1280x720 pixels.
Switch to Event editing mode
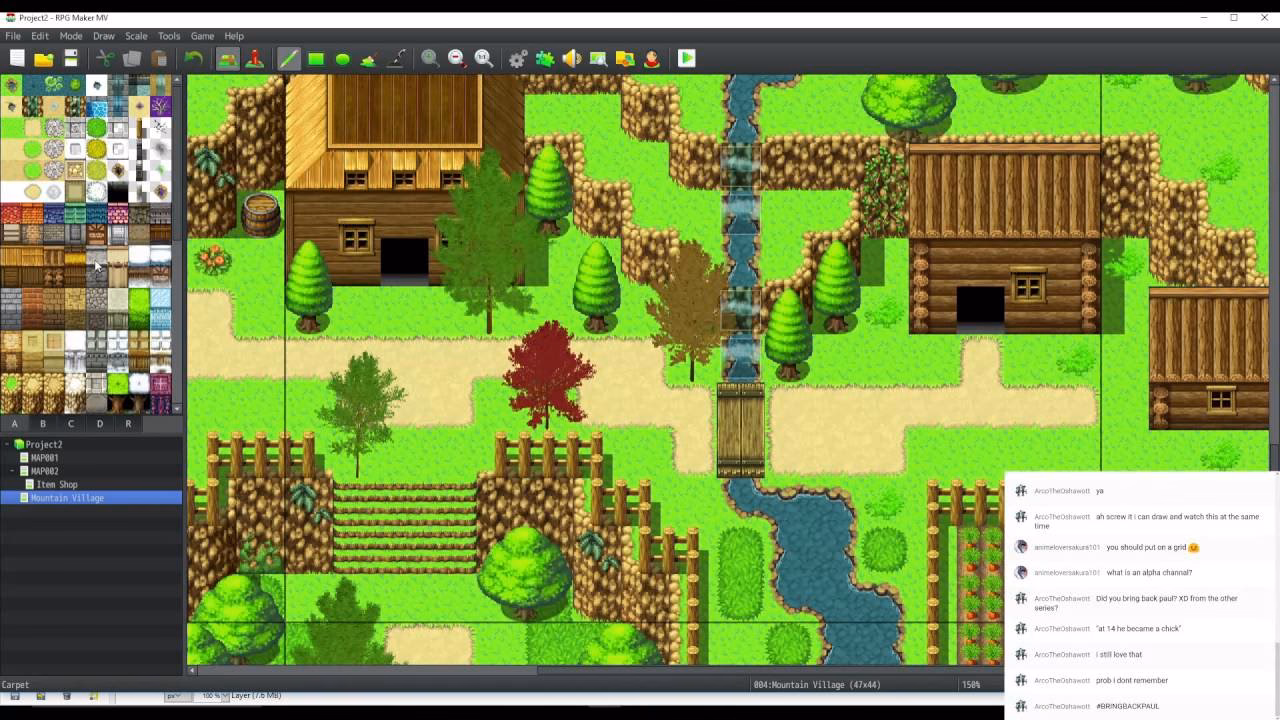(x=255, y=59)
